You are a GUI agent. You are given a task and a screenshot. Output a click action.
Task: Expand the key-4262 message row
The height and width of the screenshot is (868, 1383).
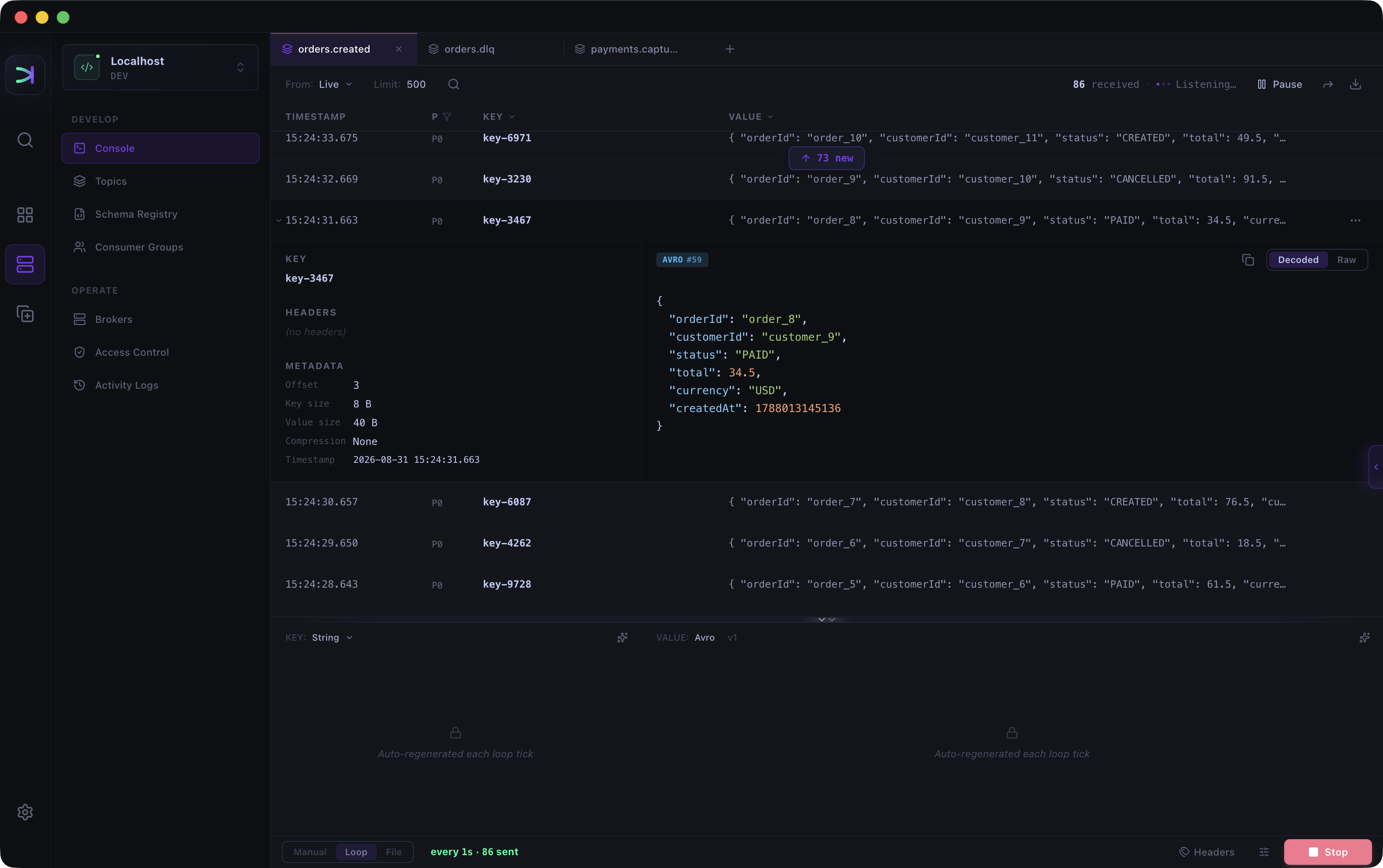(827, 544)
